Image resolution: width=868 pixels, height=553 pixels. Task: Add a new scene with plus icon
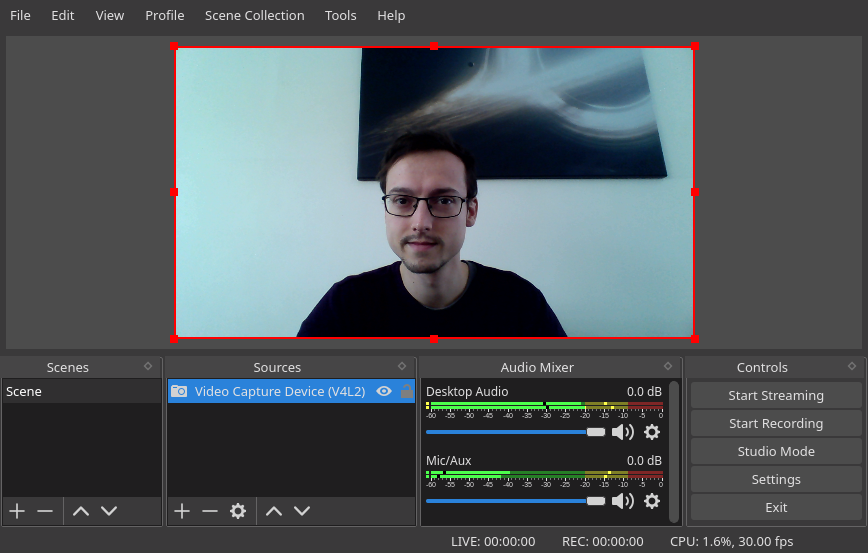tap(17, 511)
